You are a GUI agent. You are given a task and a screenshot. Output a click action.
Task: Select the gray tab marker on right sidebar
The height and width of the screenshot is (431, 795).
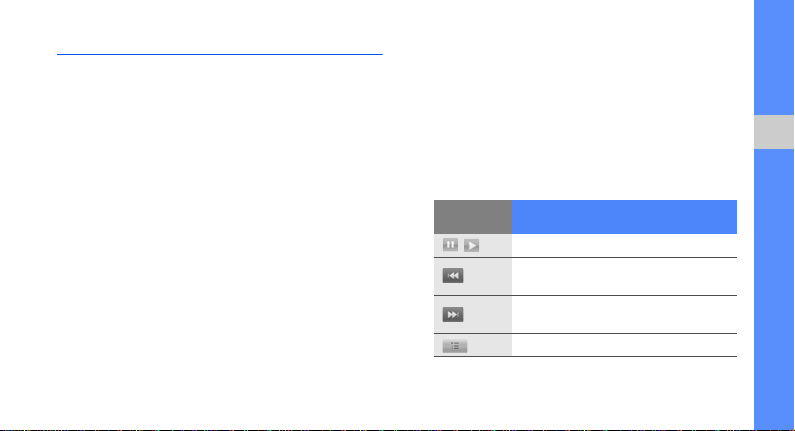click(774, 132)
